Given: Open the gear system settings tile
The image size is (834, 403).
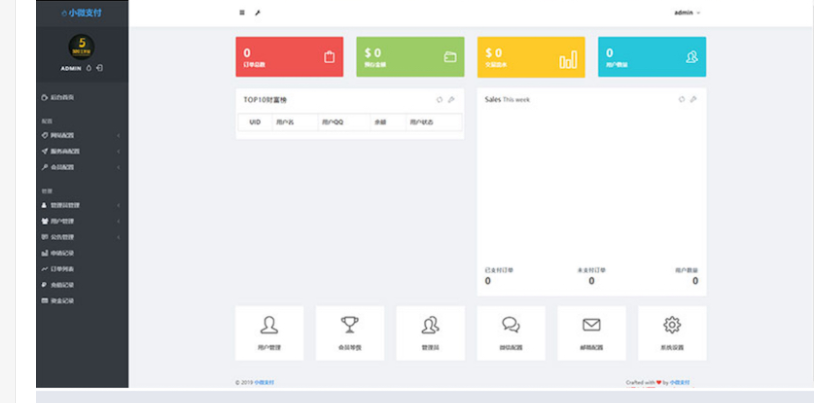Looking at the screenshot, I should click(x=672, y=333).
